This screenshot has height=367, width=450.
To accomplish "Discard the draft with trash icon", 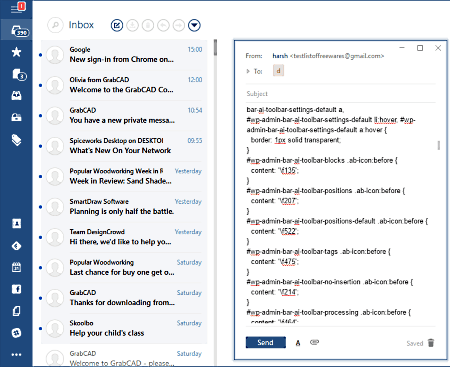I will pos(431,343).
